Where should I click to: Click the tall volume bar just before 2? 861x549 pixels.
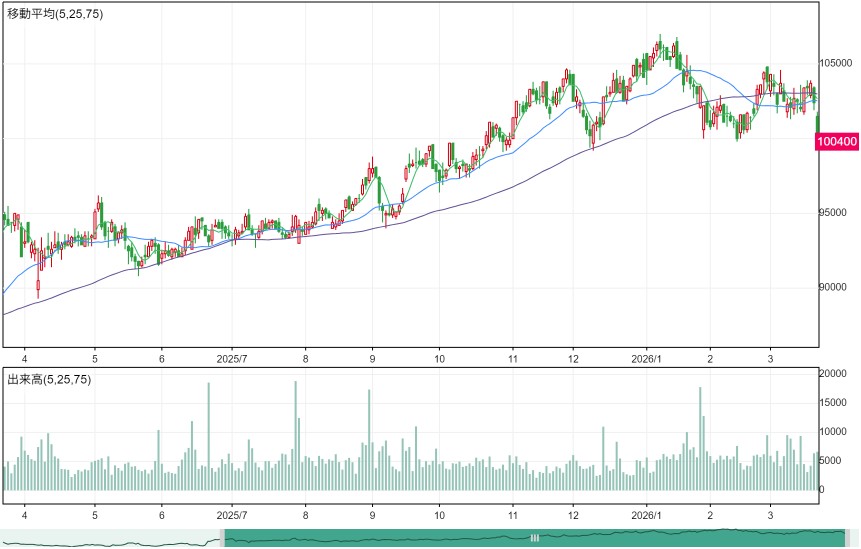coord(700,439)
